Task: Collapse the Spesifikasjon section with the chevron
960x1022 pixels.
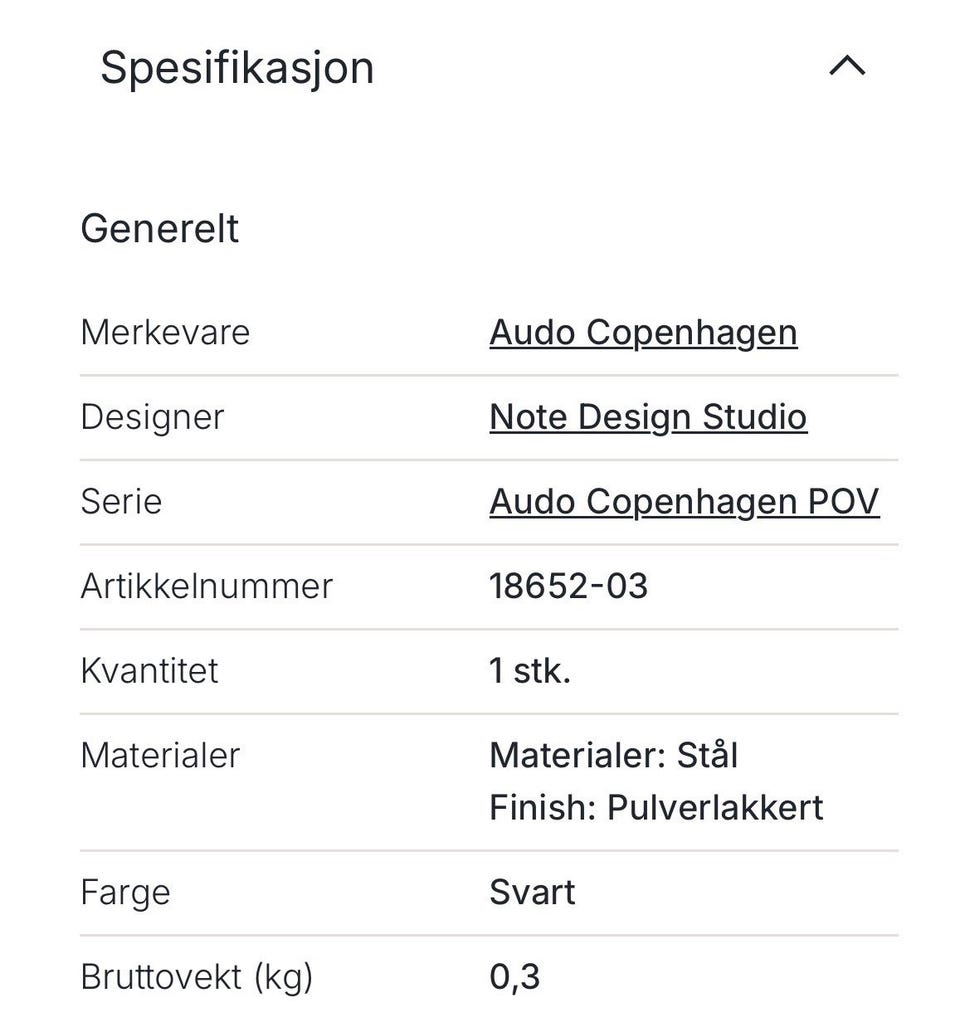Action: [847, 67]
